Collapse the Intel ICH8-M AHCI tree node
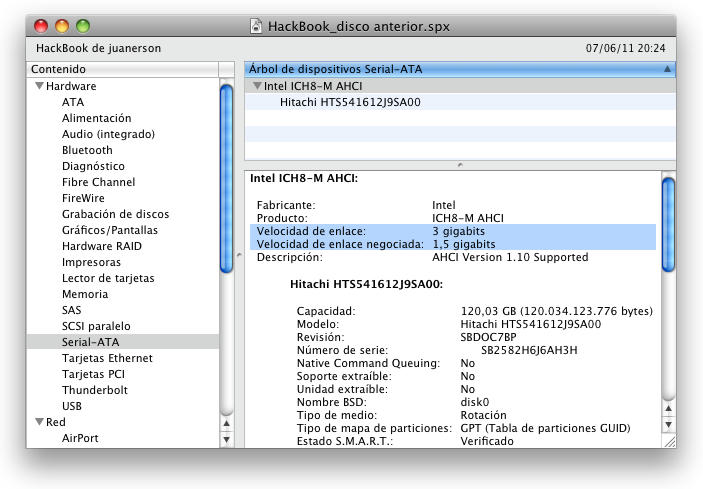This screenshot has width=703, height=489. (x=257, y=86)
